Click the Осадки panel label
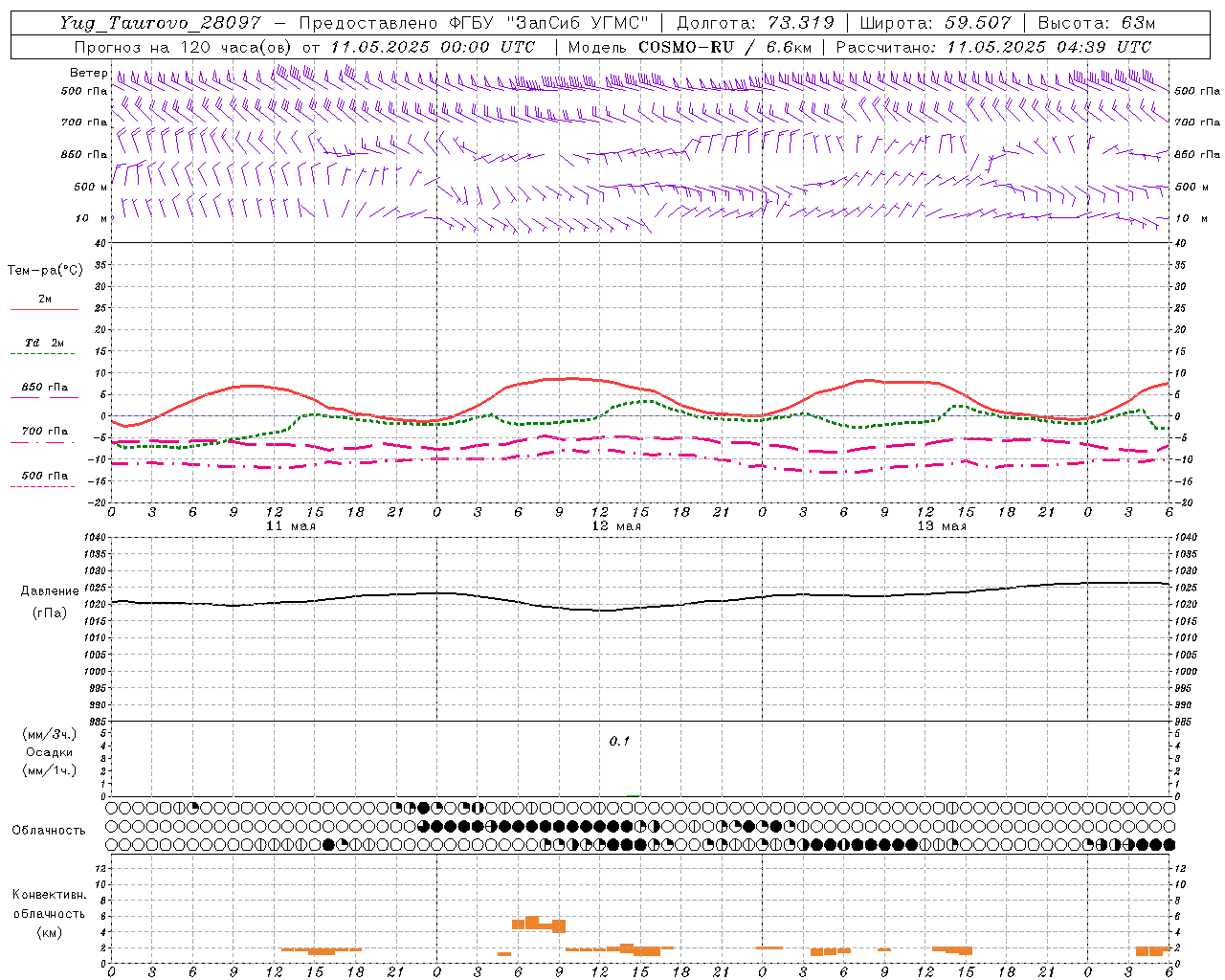The image size is (1225, 980). click(49, 752)
